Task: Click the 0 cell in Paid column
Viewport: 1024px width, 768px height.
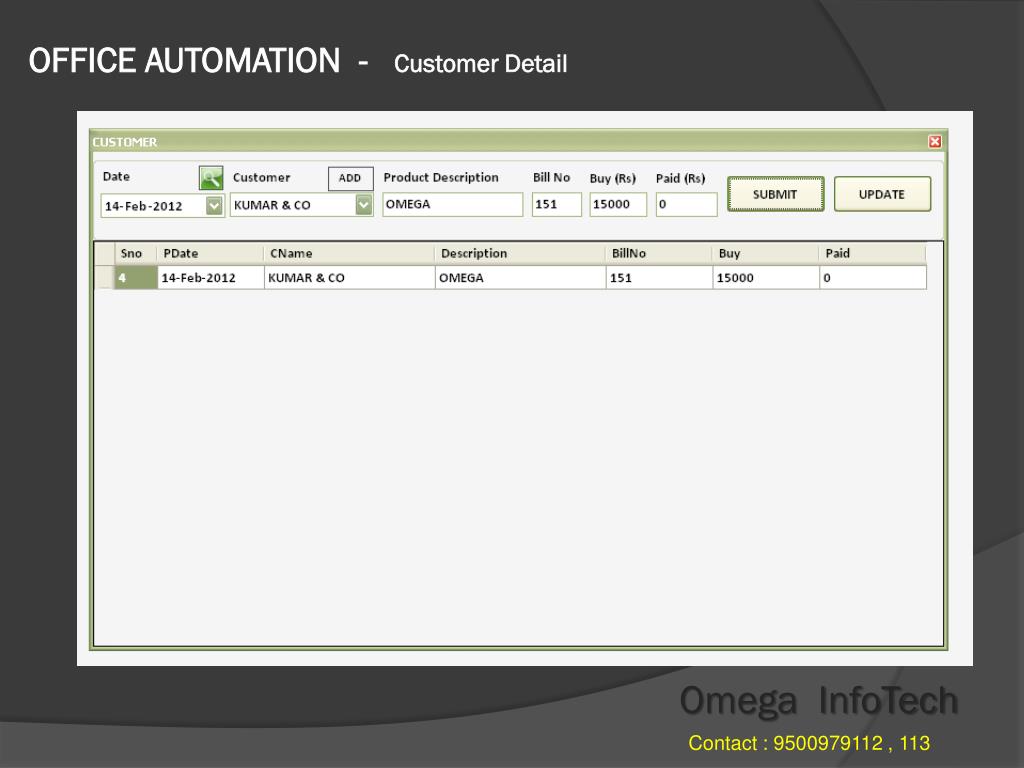Action: point(873,278)
